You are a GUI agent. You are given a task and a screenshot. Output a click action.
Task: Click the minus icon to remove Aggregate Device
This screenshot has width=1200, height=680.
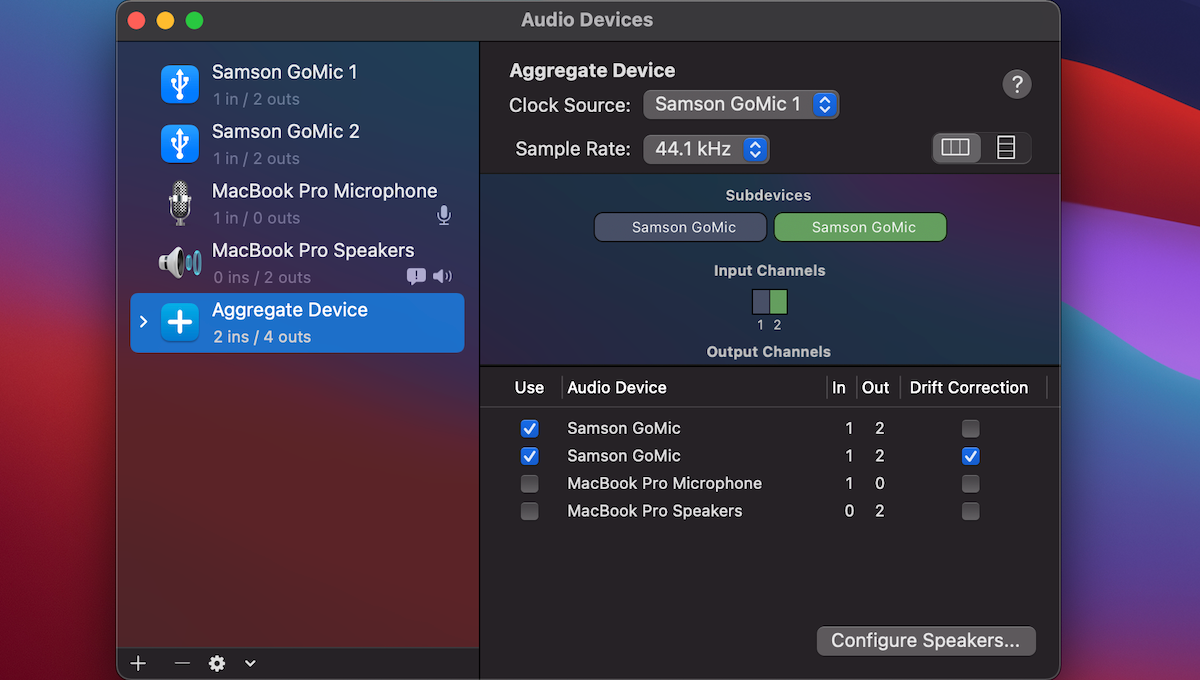[x=181, y=662]
